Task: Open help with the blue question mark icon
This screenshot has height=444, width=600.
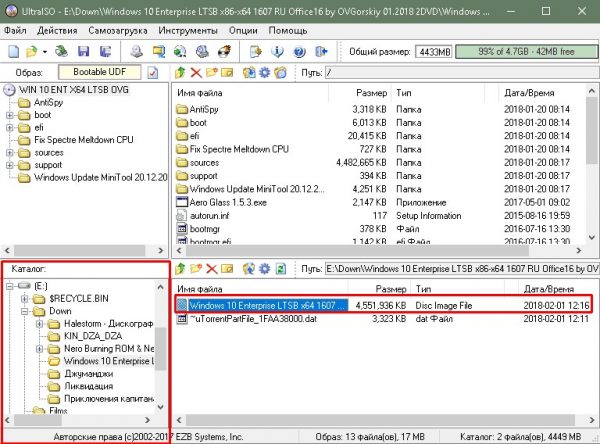Action: [299, 51]
